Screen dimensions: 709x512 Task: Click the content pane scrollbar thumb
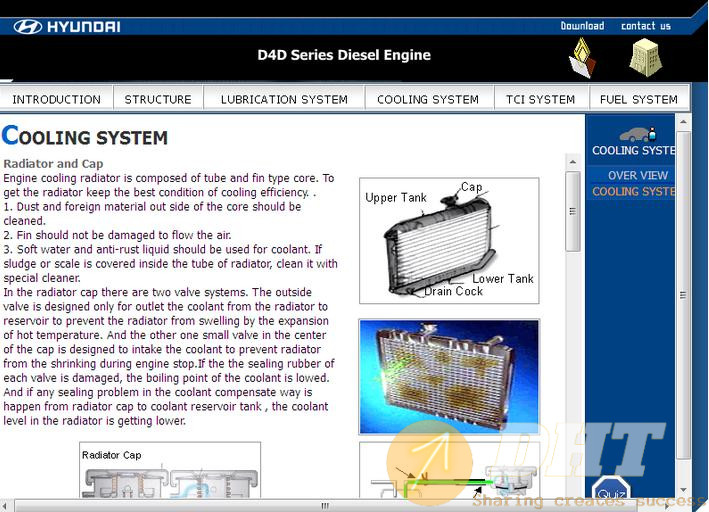[x=573, y=211]
